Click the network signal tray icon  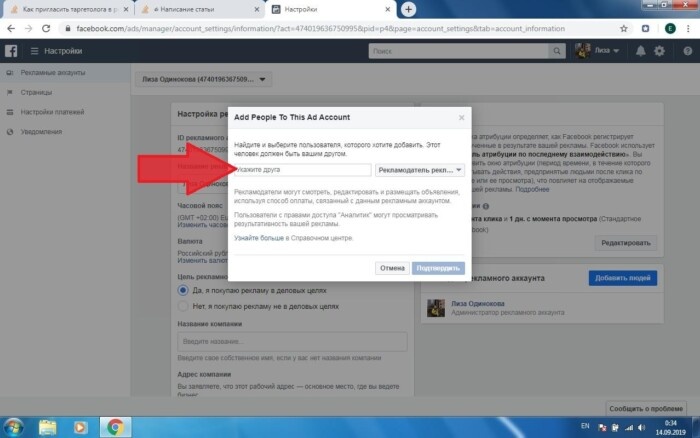[629, 428]
